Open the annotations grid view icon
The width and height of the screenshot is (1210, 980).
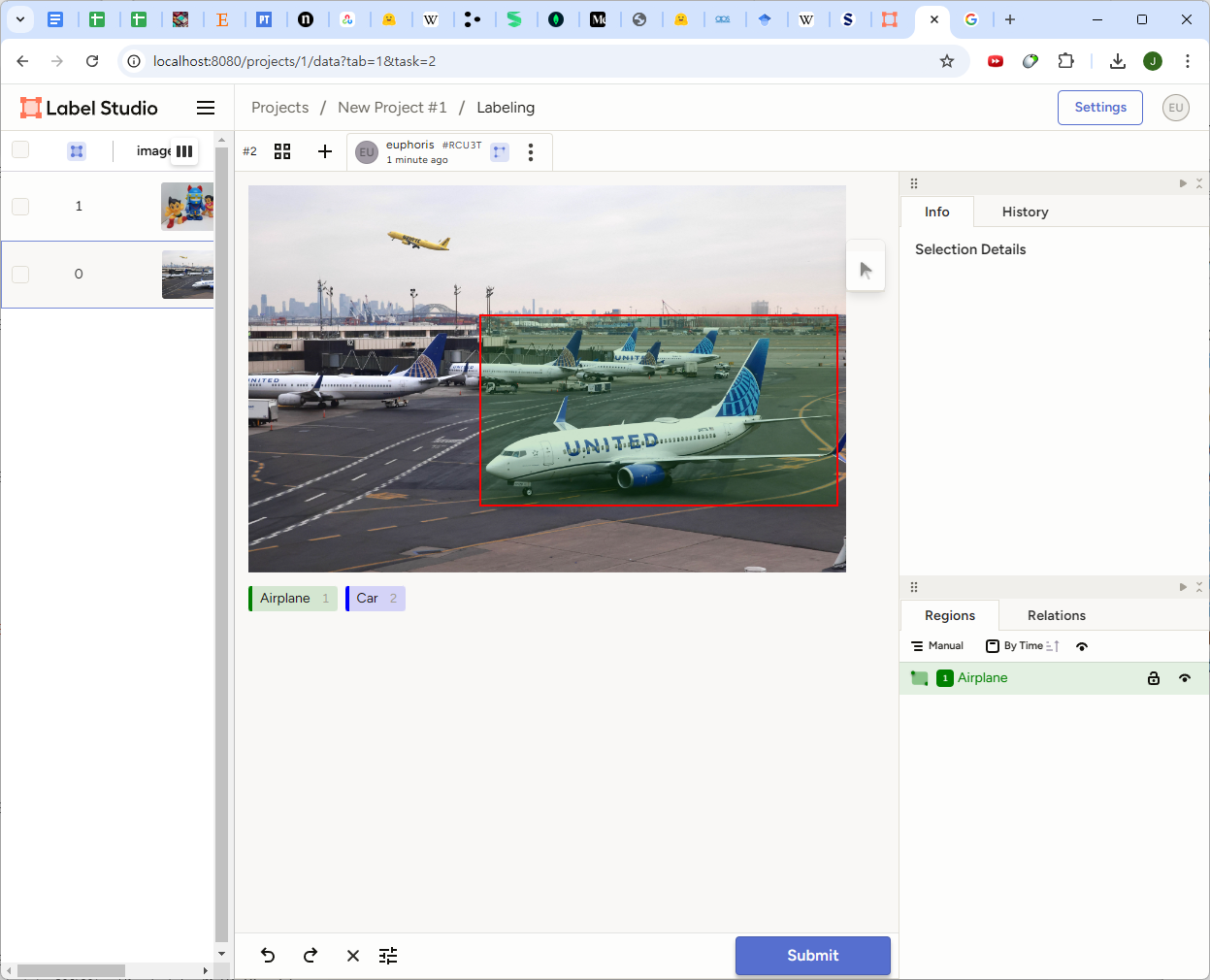point(282,151)
